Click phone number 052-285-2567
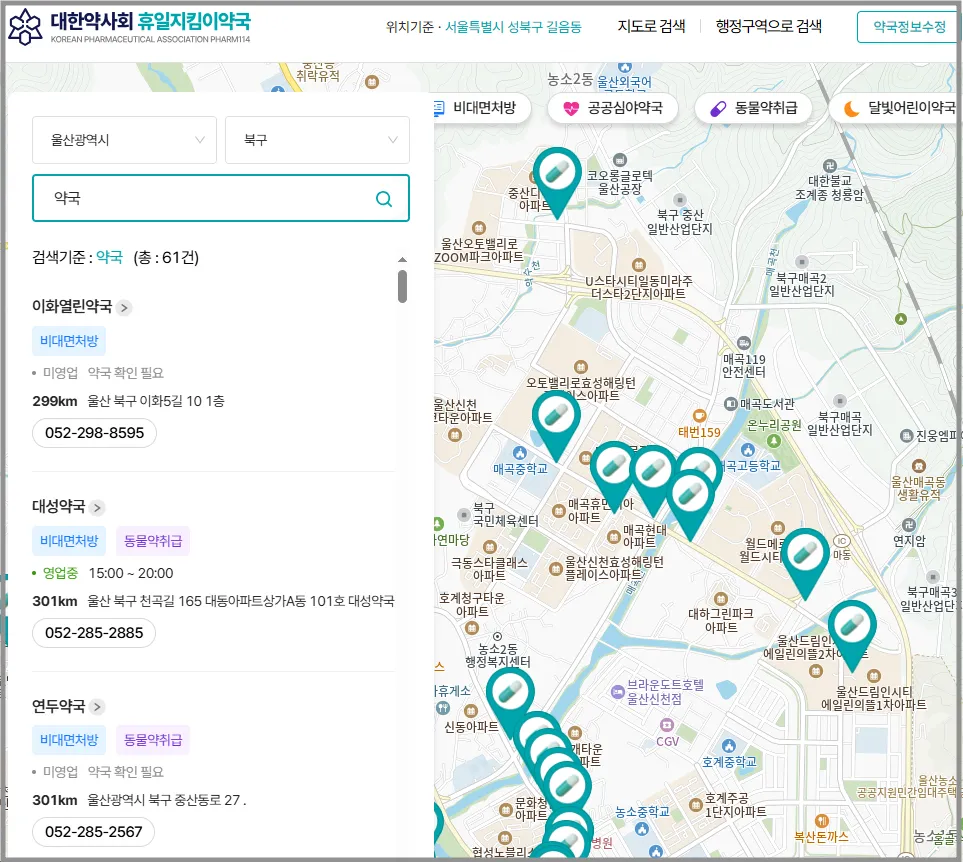Viewport: 963px width, 862px height. (93, 832)
